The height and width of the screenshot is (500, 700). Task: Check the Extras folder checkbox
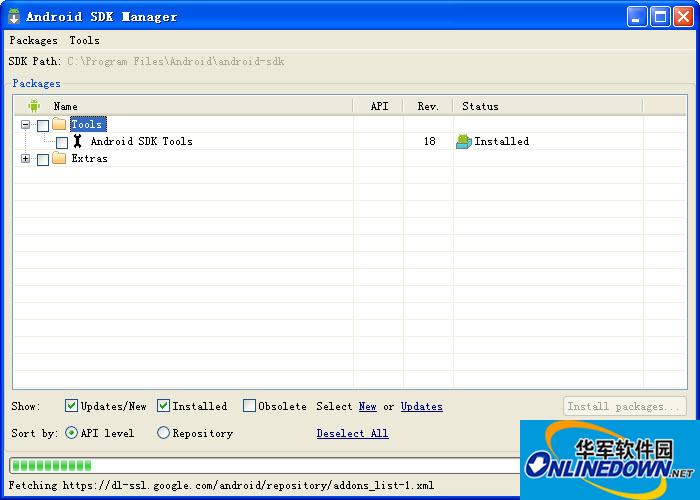point(43,159)
